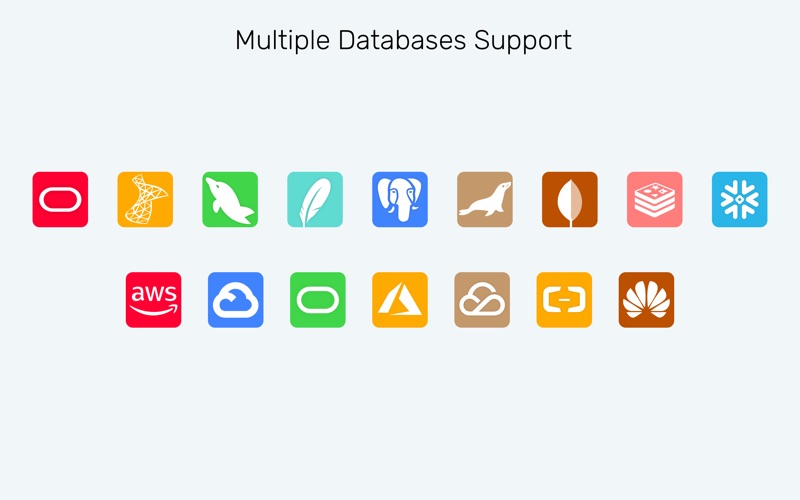800x500 pixels.
Task: Choose the tan Tencent Cloud icon
Action: pyautogui.click(x=482, y=300)
